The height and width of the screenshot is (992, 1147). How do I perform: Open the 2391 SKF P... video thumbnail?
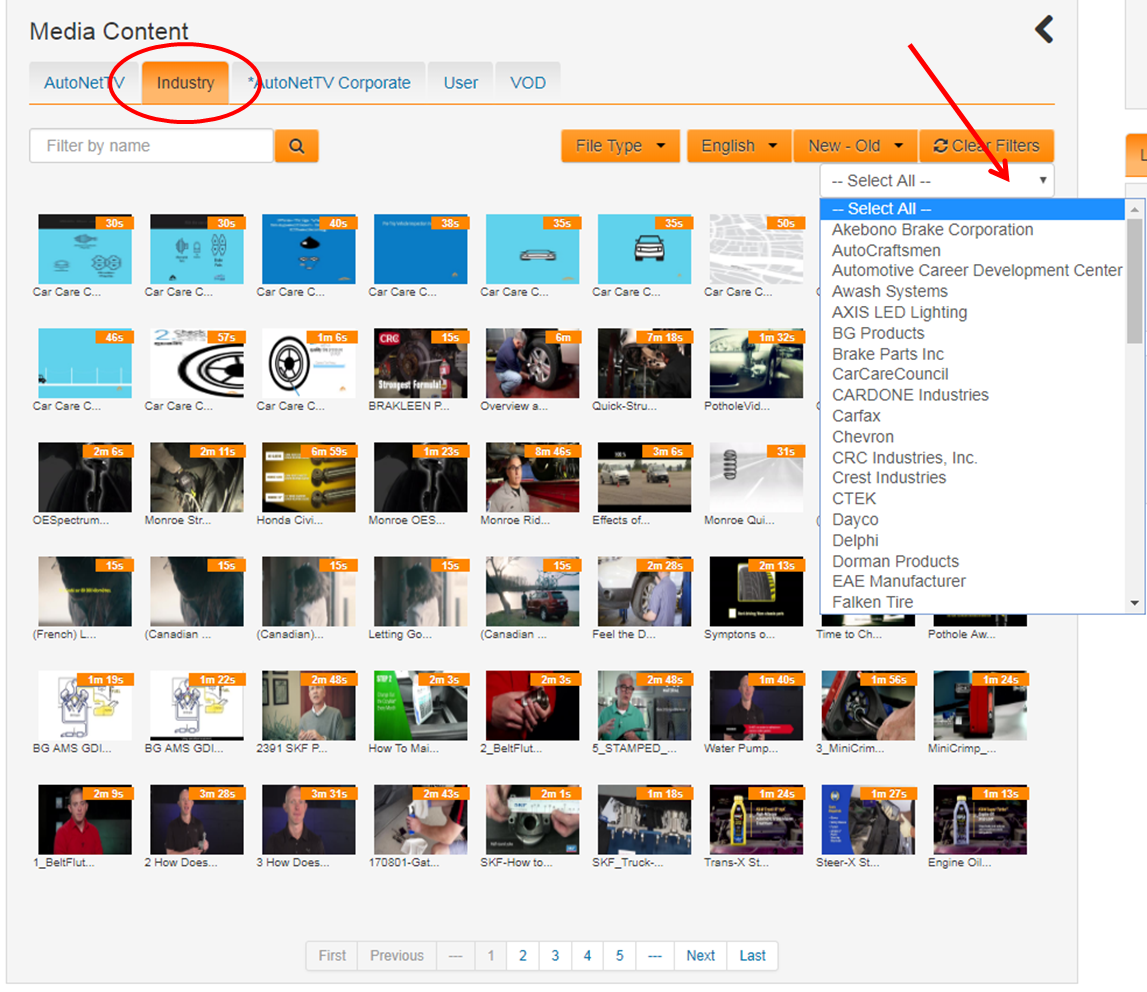309,706
